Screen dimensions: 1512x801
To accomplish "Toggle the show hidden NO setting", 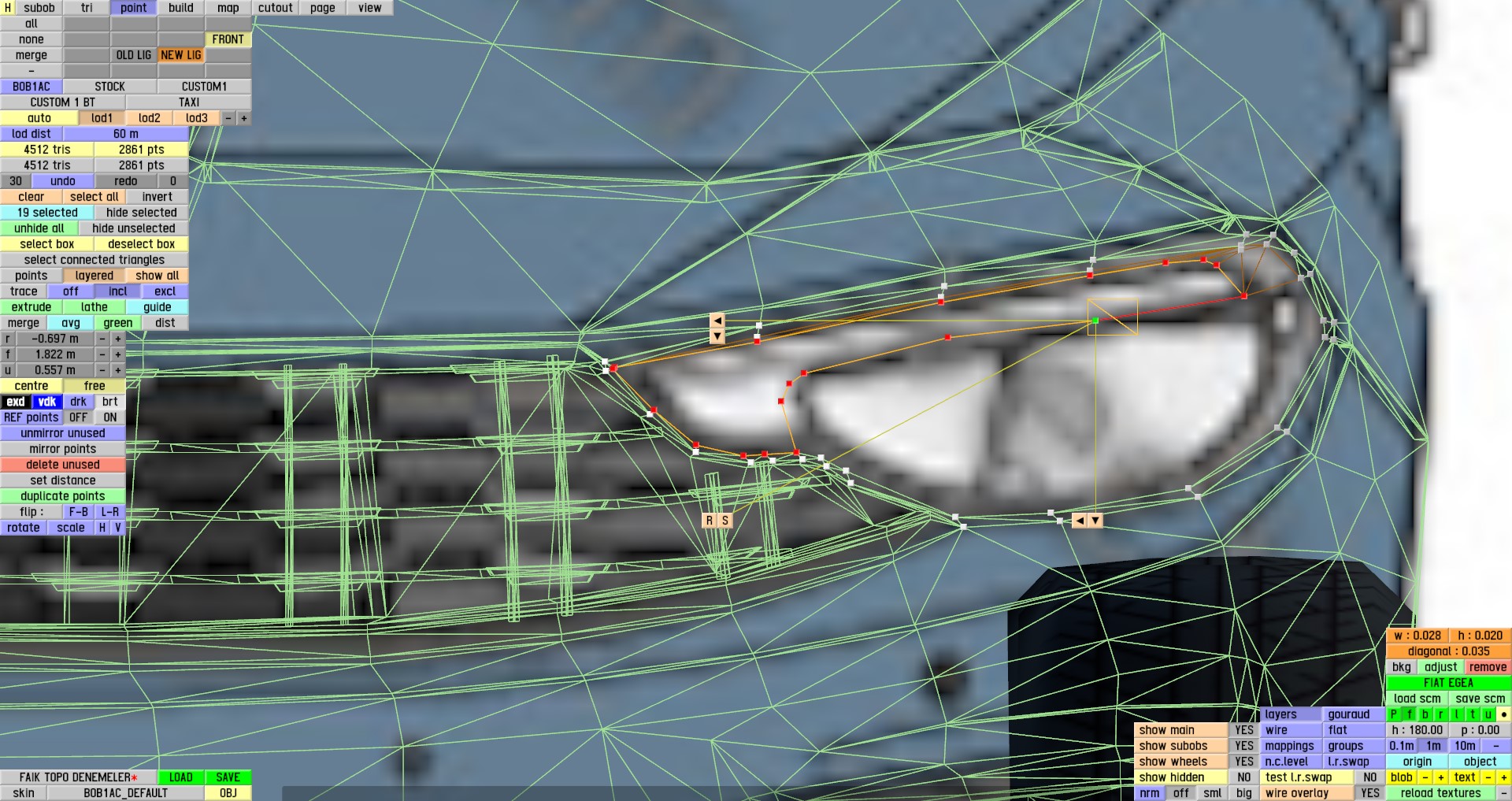I will [1244, 777].
